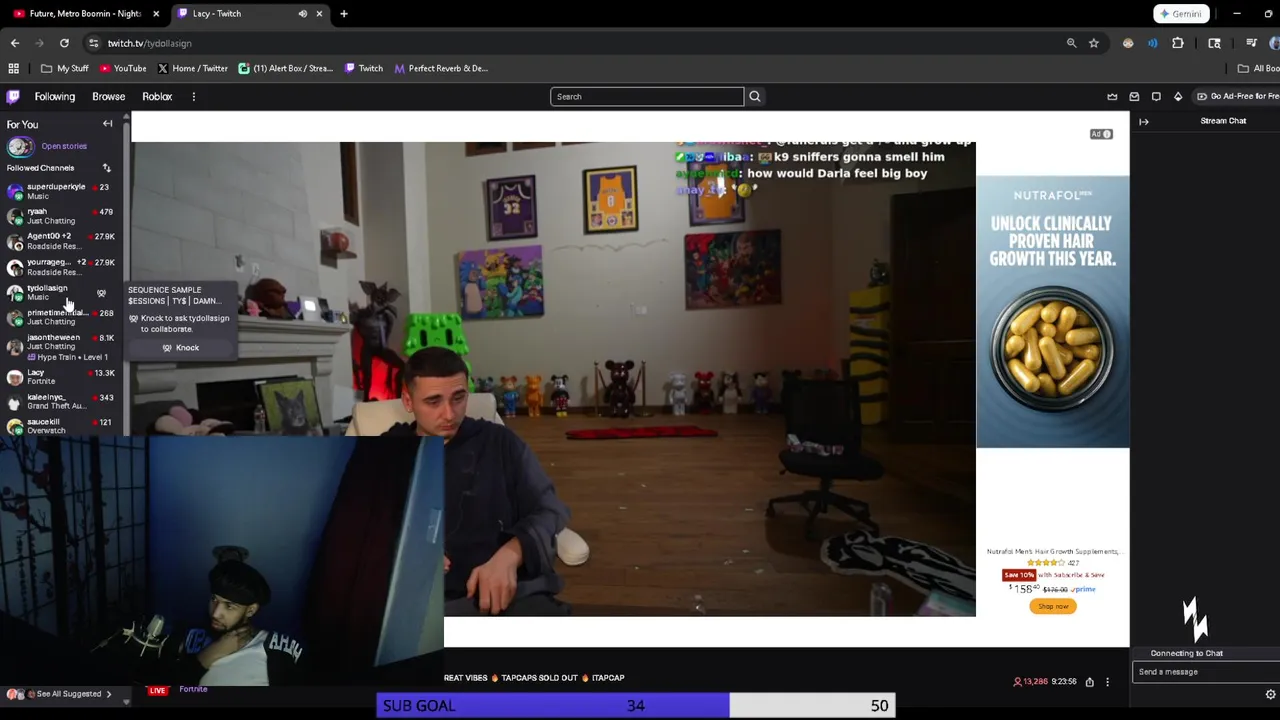The image size is (1280, 720).
Task: Bookmark this page with the star icon
Action: click(x=1094, y=43)
